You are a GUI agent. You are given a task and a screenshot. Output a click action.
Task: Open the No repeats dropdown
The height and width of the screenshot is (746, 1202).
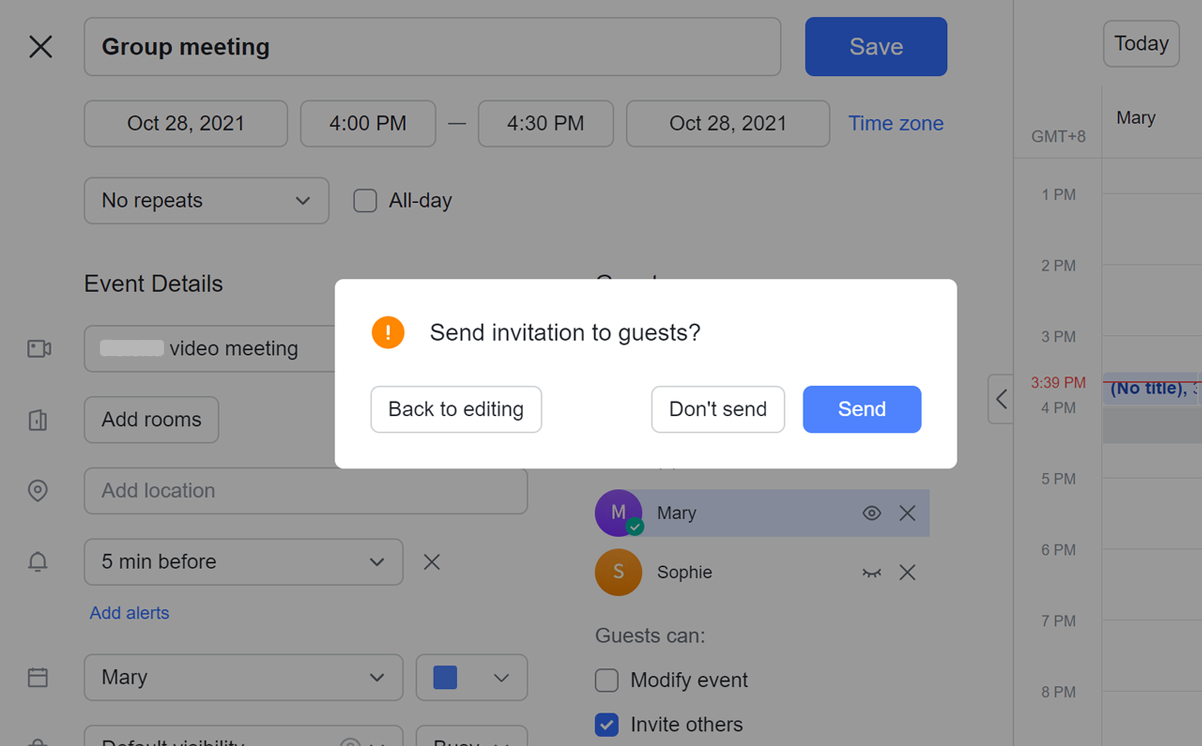206,201
